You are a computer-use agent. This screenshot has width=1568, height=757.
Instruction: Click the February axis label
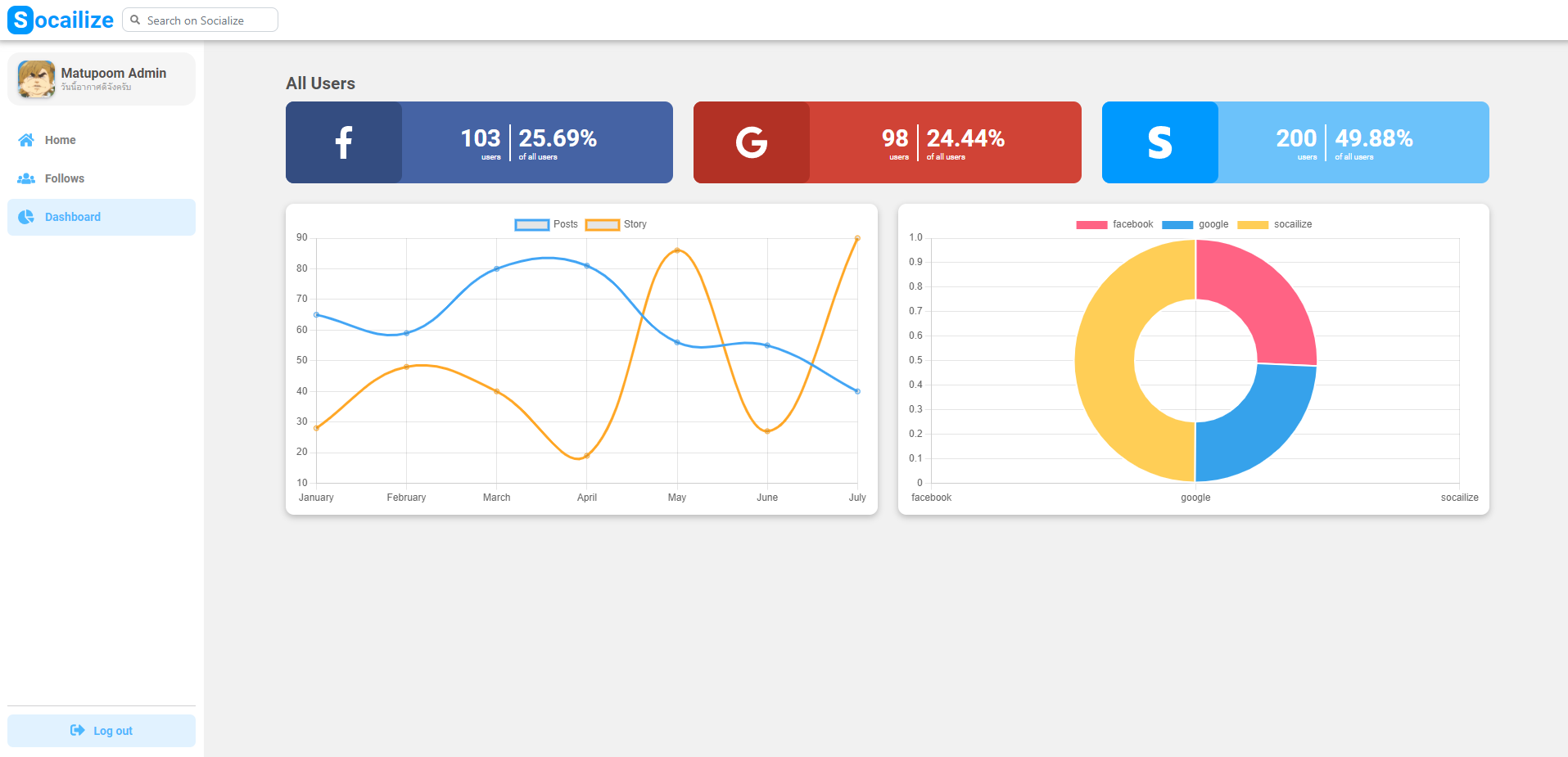click(406, 498)
